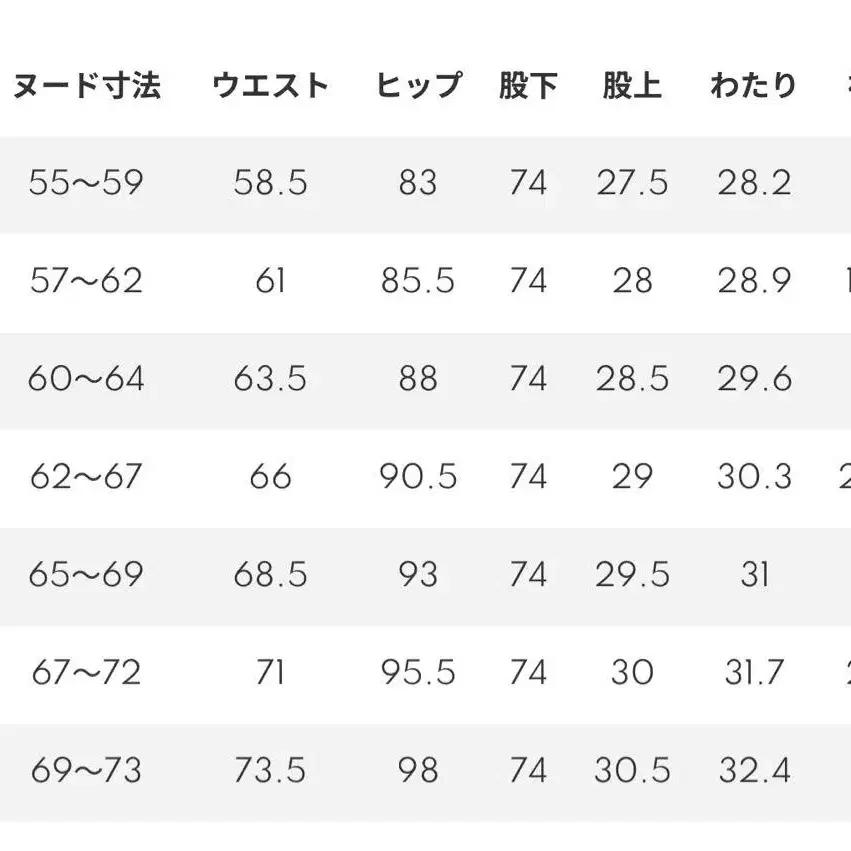Click the 股下 column header

pyautogui.click(x=528, y=86)
